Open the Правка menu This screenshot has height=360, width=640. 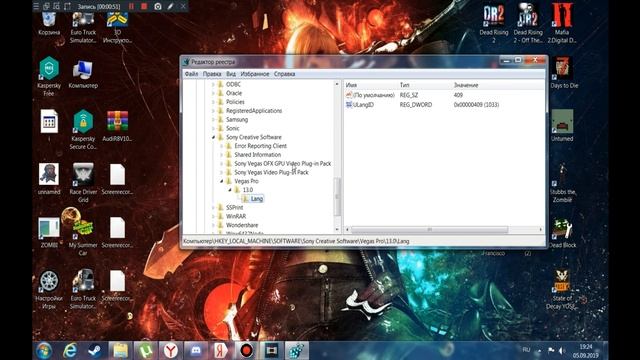[x=212, y=74]
